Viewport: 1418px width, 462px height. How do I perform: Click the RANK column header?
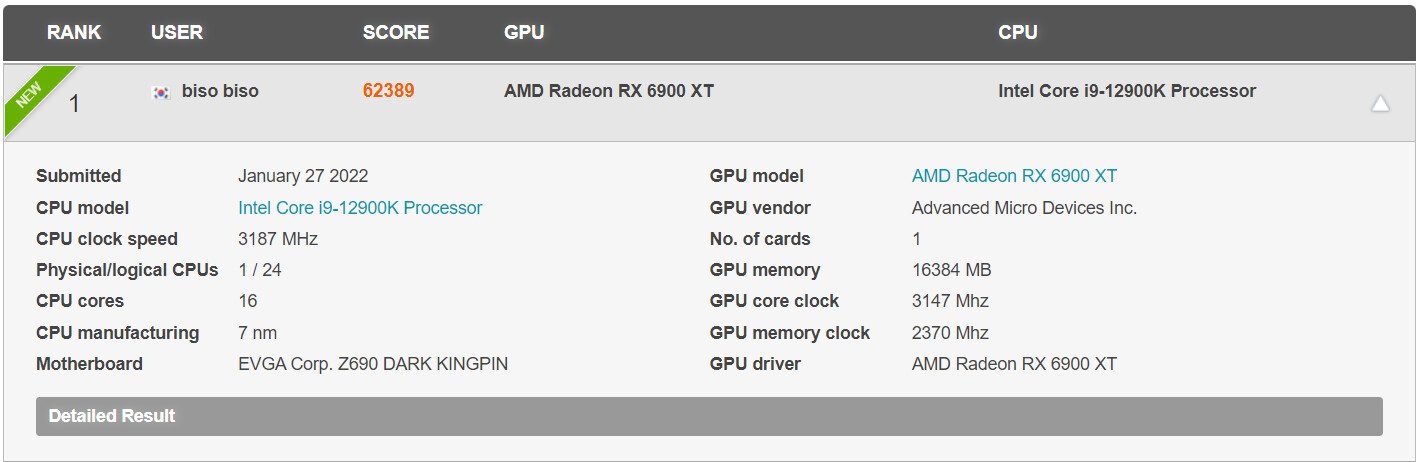74,32
